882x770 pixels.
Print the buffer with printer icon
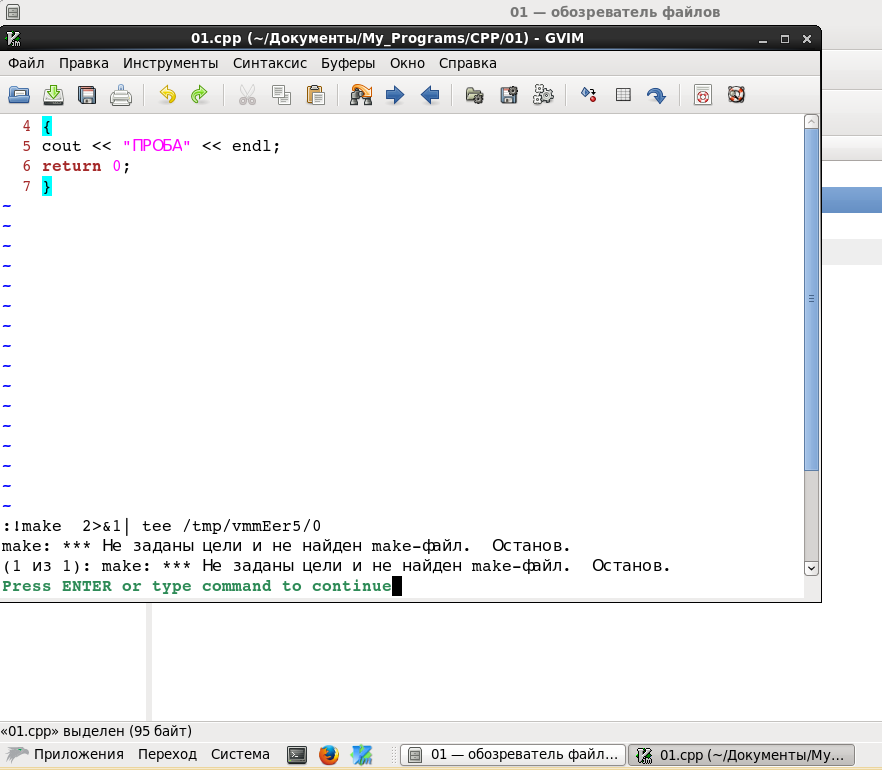121,95
